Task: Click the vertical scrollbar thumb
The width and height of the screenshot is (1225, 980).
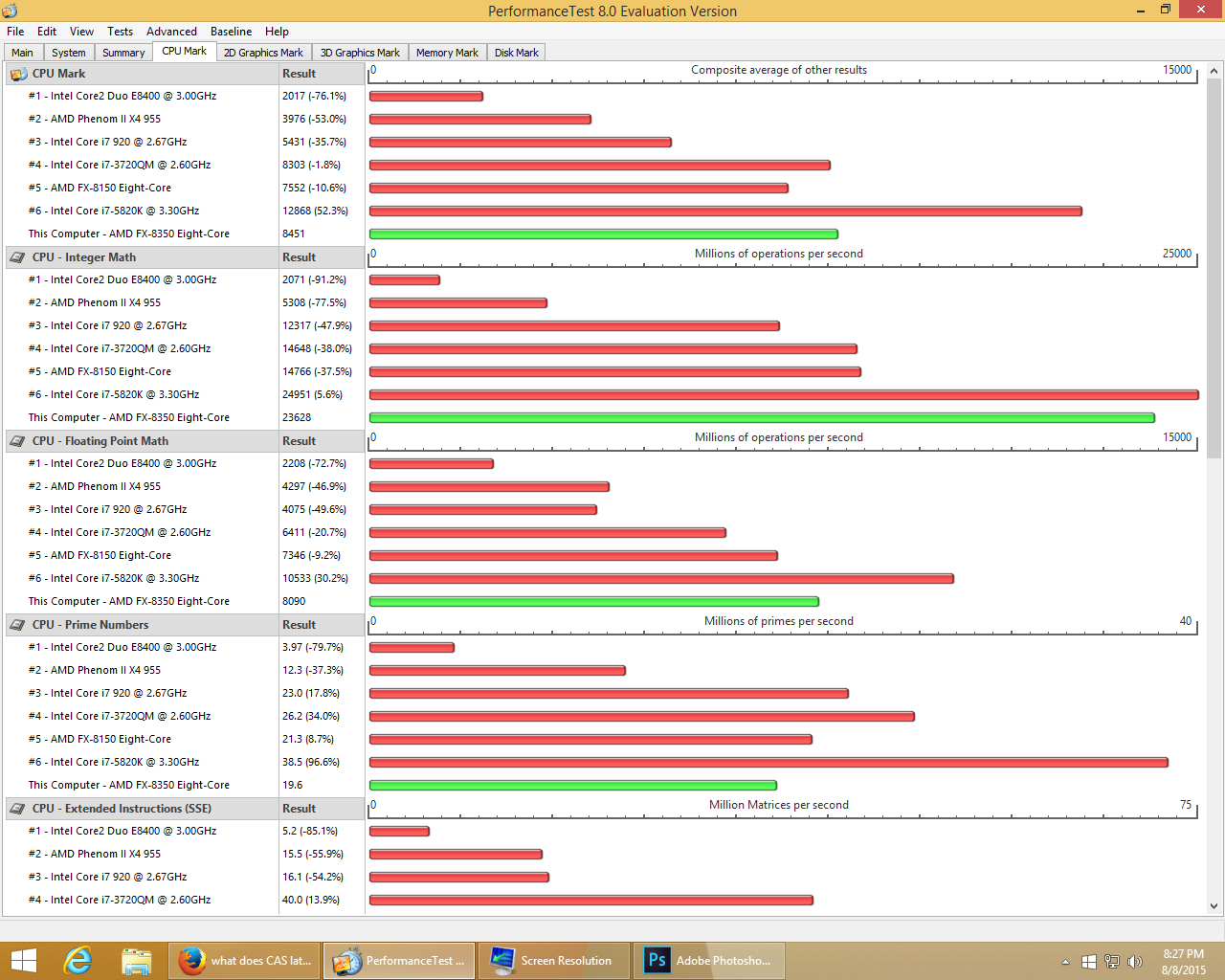Action: click(x=1214, y=269)
